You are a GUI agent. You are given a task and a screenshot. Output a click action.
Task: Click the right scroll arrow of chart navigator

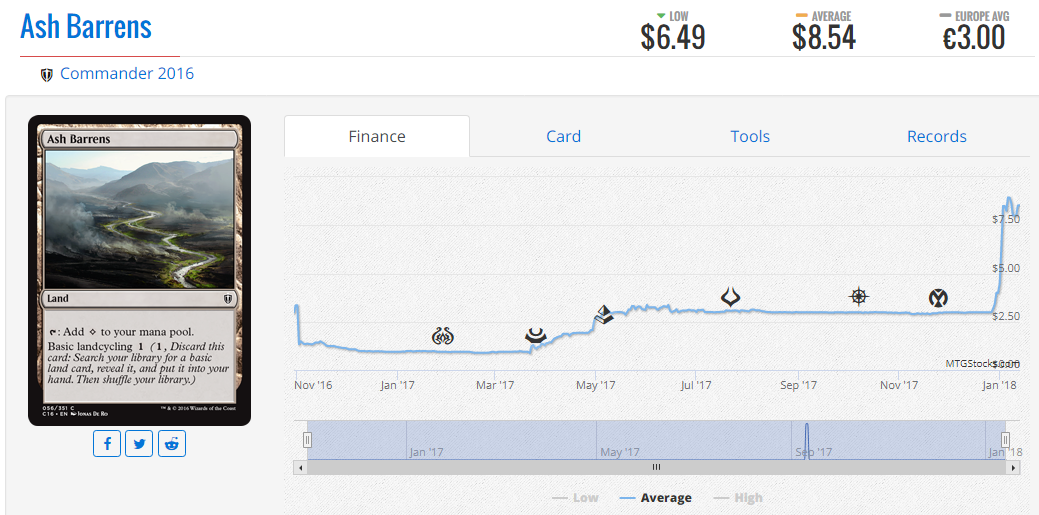[1013, 467]
